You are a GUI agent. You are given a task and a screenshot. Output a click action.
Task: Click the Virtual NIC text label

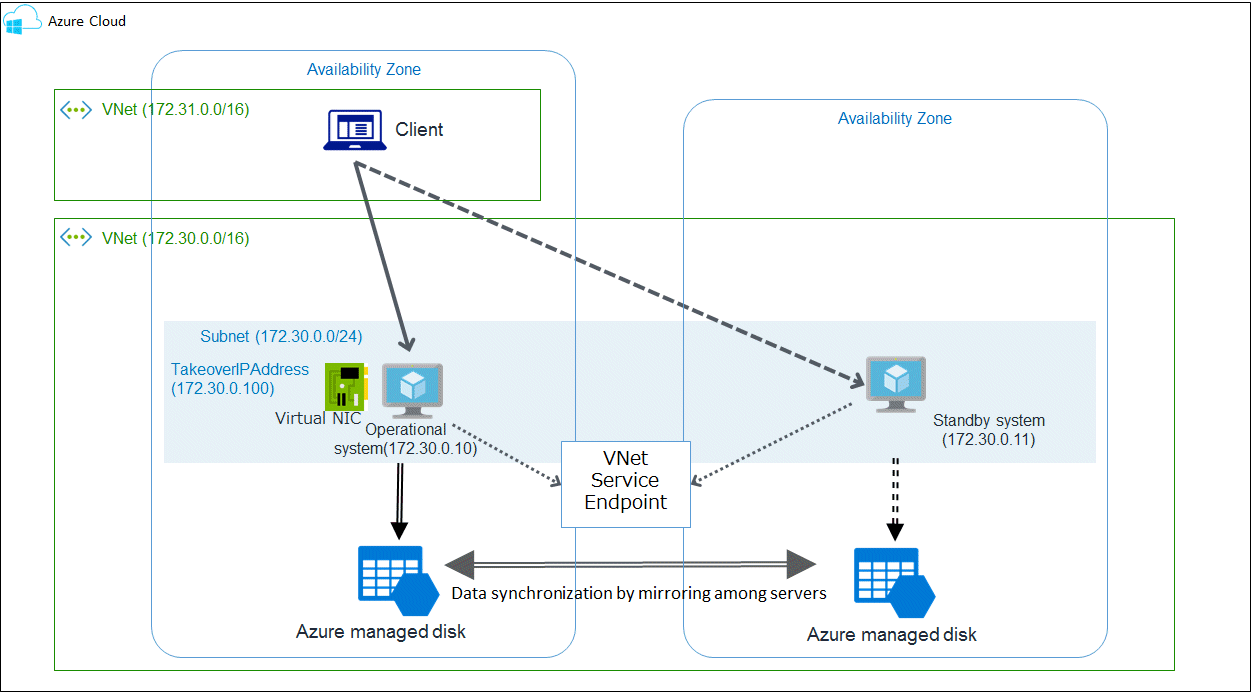[318, 418]
